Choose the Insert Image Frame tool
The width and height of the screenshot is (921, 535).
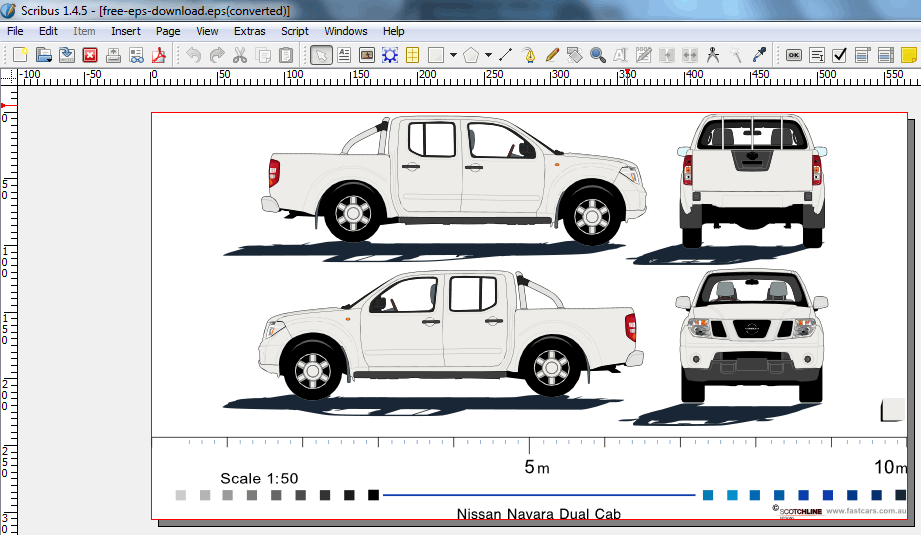[367, 55]
